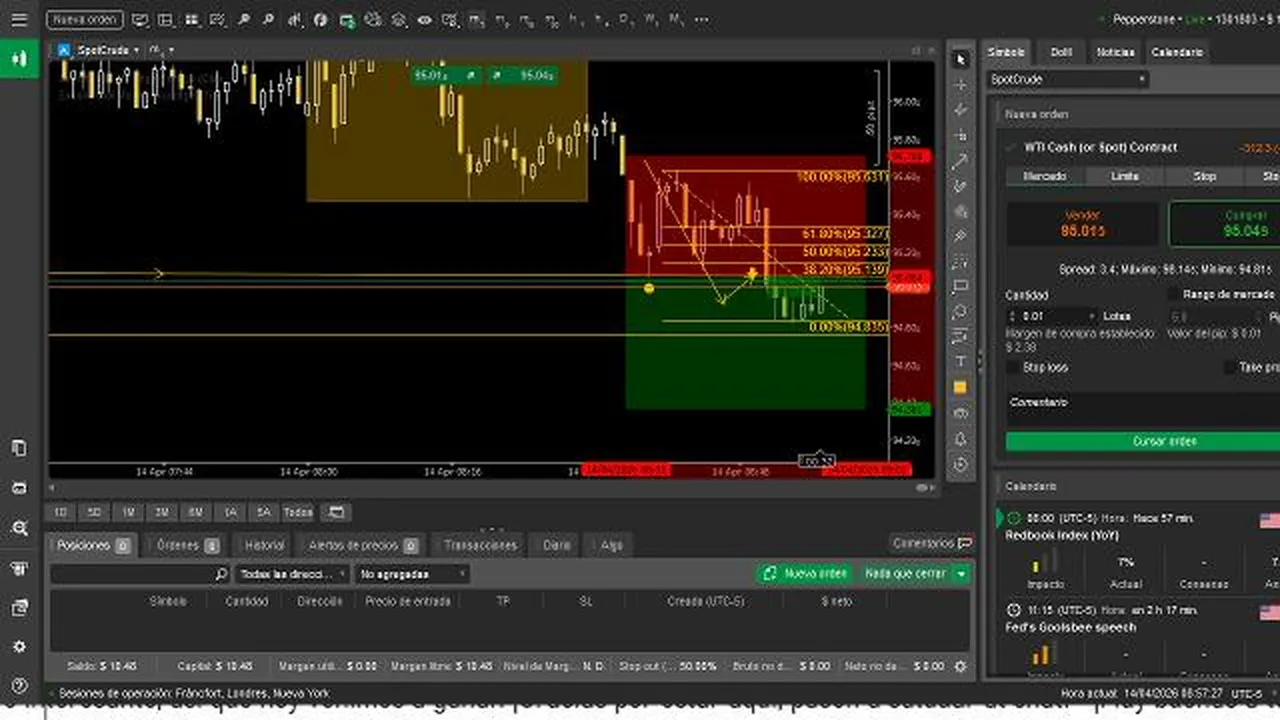Screen dimensions: 1280x720
Task: Click the zoom out magnifier icon
Action: coord(268,19)
